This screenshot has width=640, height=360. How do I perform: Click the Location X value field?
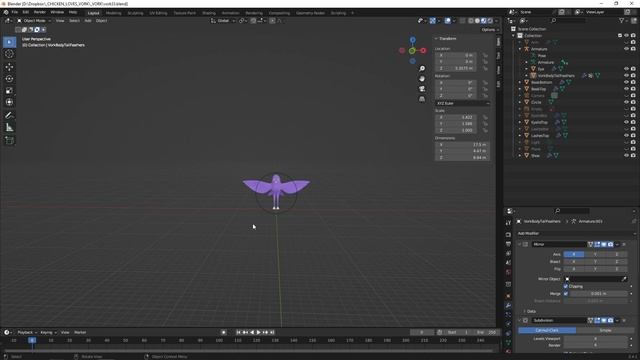coord(456,55)
